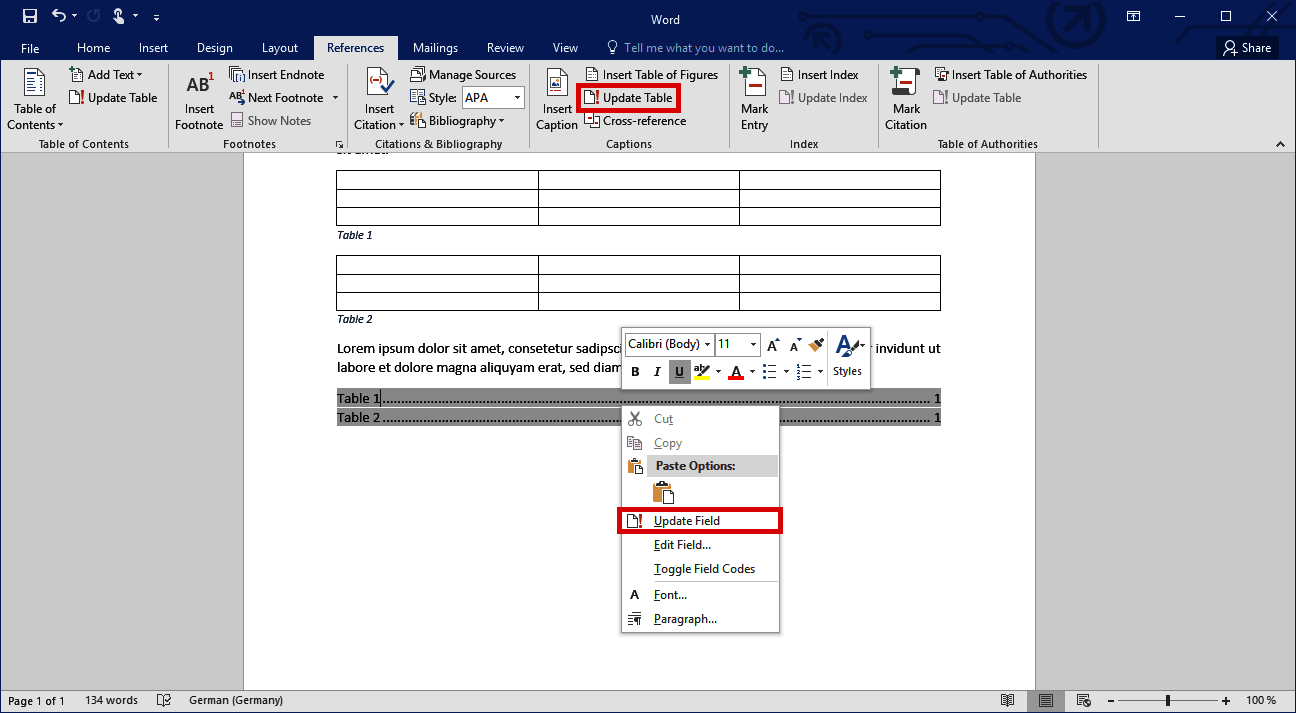Screen dimensions: 1296x713
Task: Toggle Show Notes in Footnotes group
Action: pos(271,120)
